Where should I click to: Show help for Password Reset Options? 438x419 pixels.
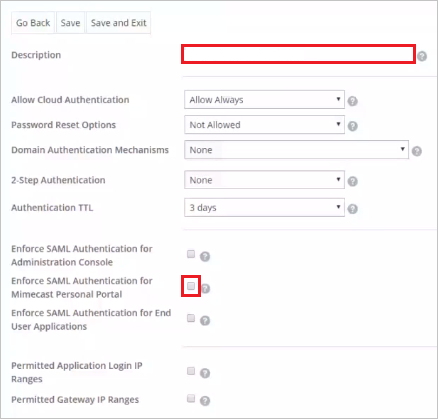353,126
